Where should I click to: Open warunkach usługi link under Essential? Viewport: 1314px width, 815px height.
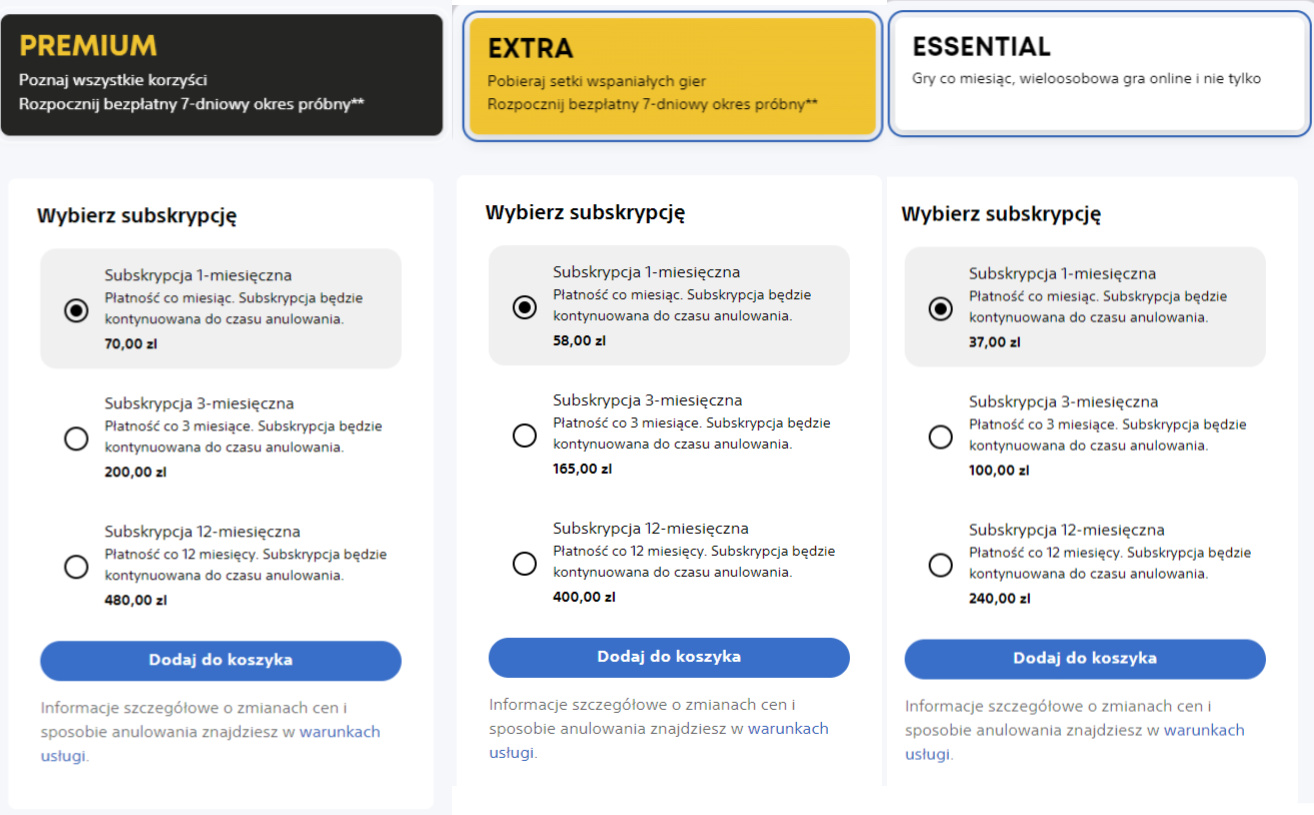(x=1204, y=730)
